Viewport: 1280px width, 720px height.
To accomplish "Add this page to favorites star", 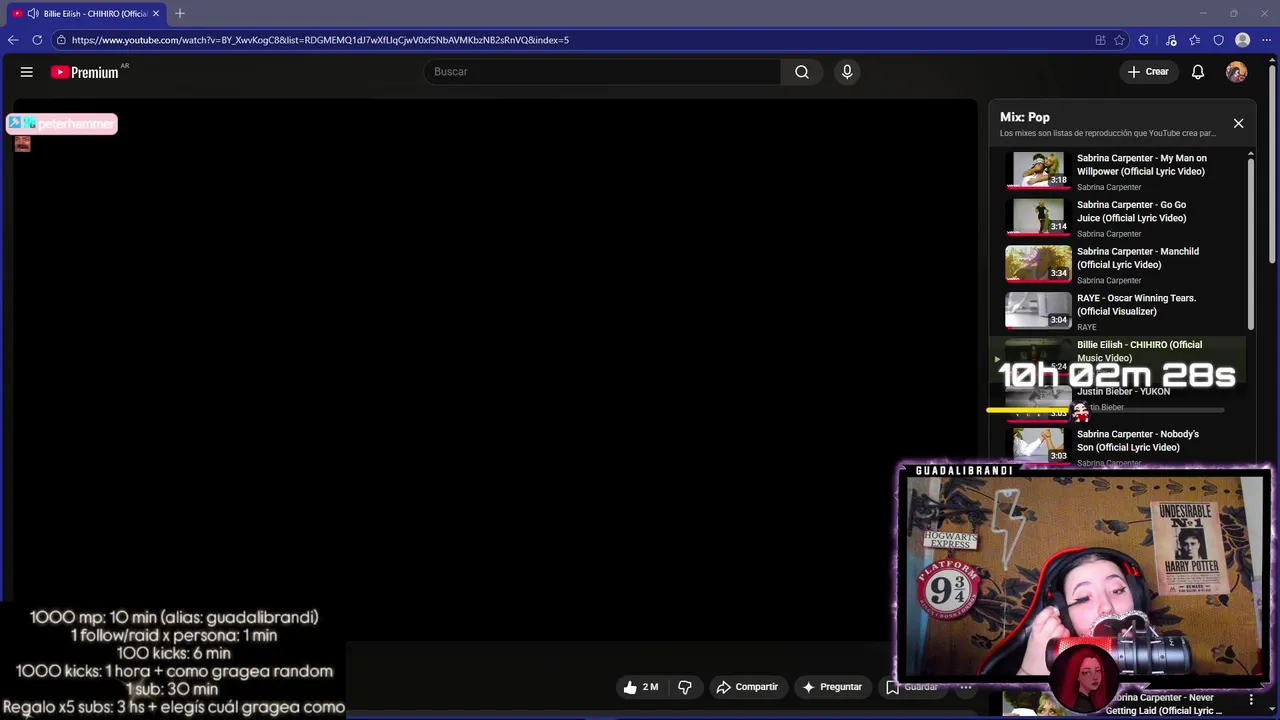I will 1120,40.
